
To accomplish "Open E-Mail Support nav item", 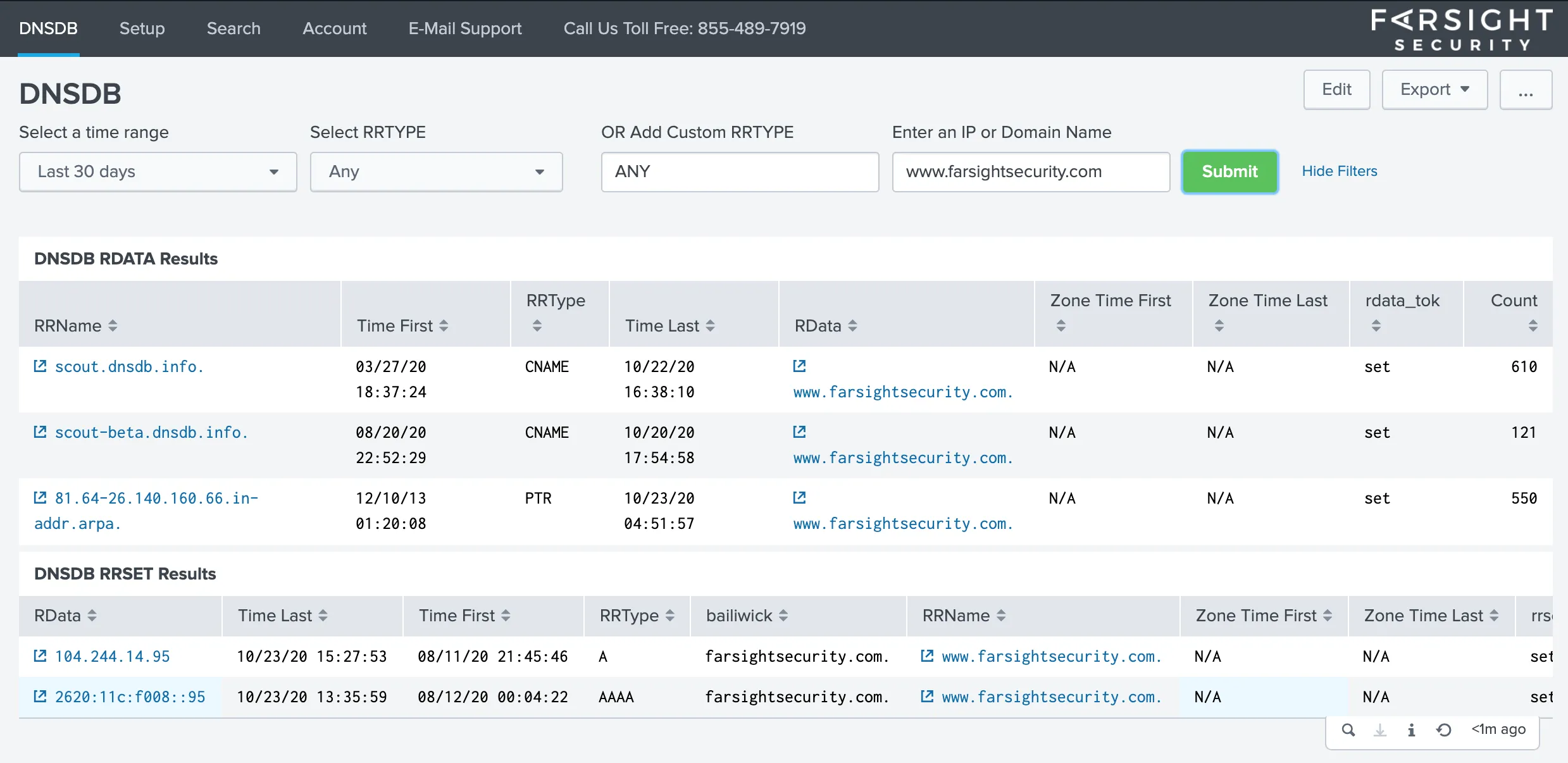I will pos(465,28).
